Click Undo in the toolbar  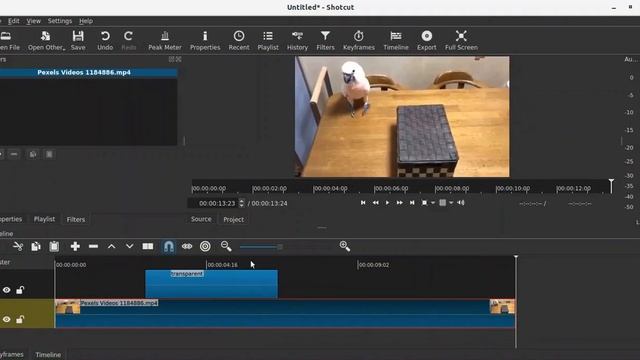105,40
